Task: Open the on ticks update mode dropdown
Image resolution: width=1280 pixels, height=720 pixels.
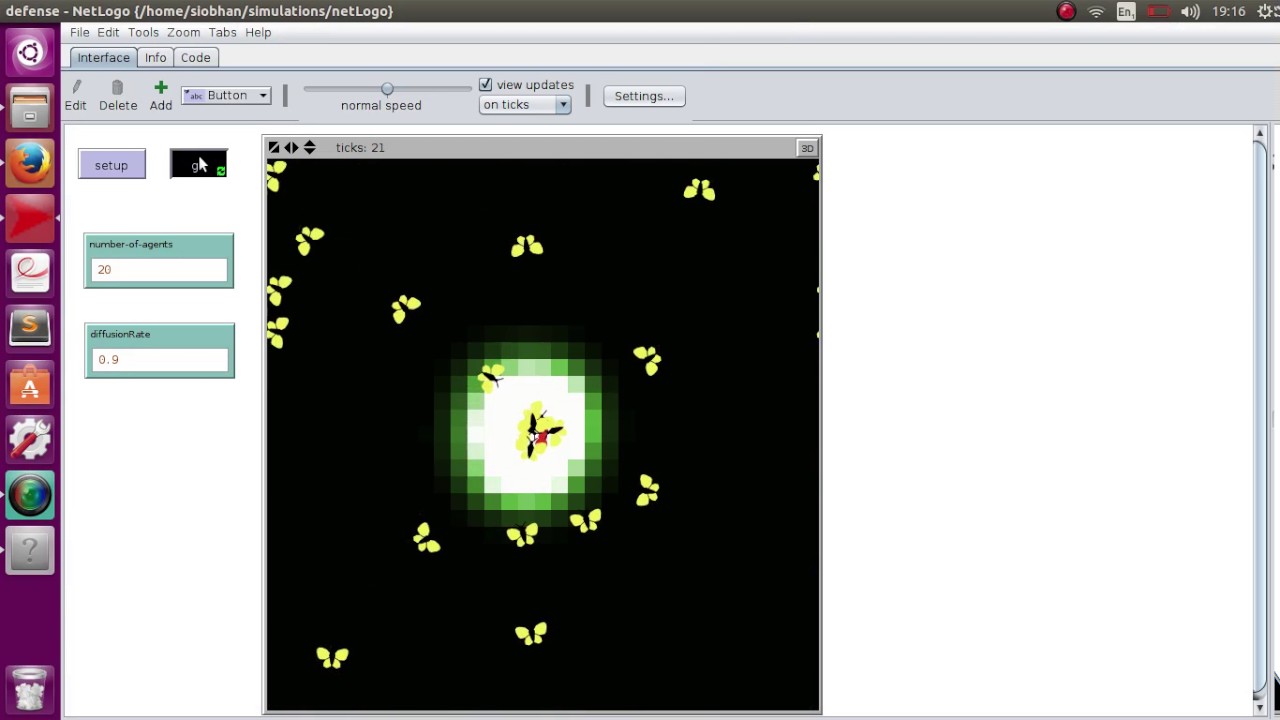Action: [x=525, y=104]
